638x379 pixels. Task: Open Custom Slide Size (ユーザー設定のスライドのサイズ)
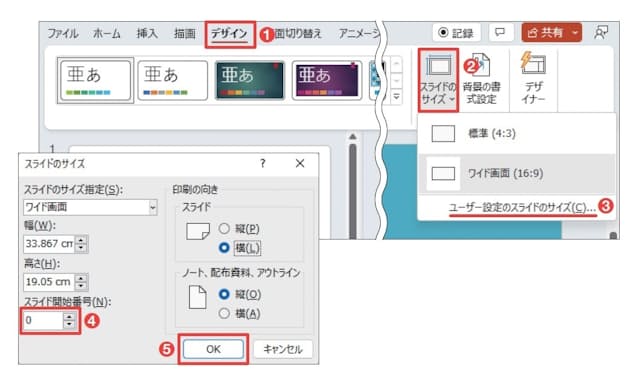coord(522,208)
